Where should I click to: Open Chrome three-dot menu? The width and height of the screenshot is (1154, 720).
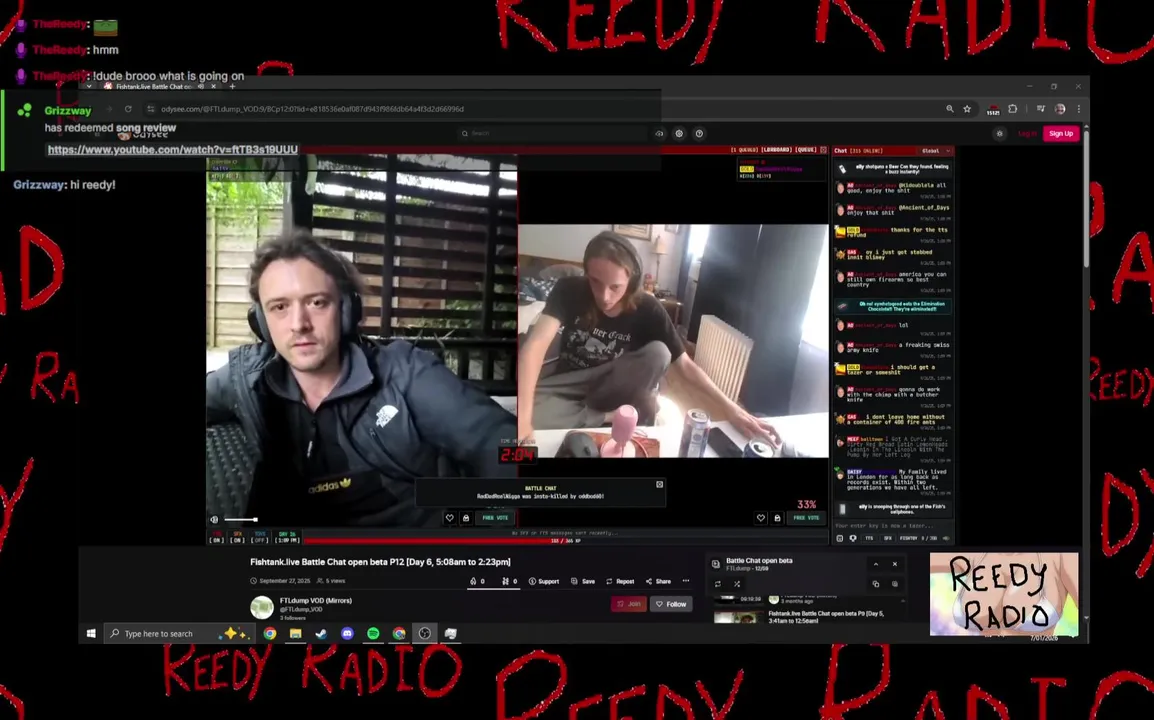coord(1079,109)
